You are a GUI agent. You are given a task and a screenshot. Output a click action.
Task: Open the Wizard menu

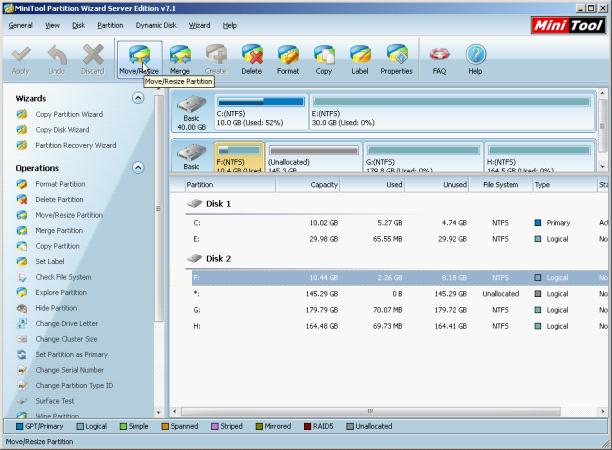[199, 25]
